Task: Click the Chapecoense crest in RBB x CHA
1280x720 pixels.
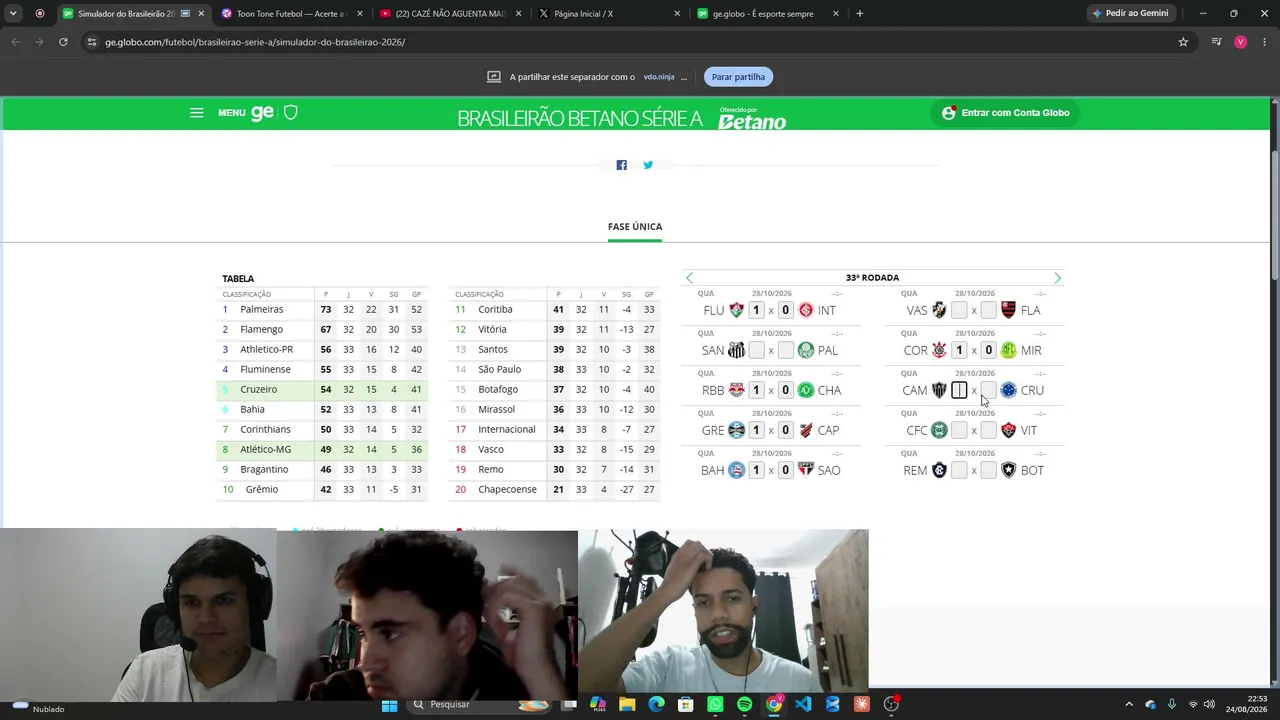Action: coord(806,390)
